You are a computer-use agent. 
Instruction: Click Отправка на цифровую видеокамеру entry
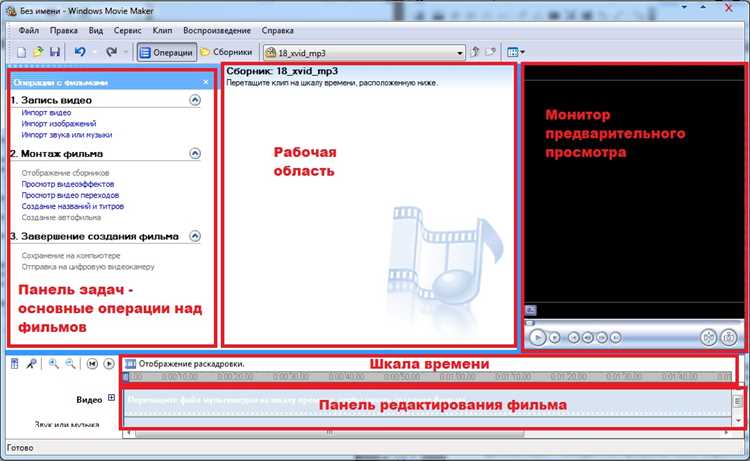88,267
